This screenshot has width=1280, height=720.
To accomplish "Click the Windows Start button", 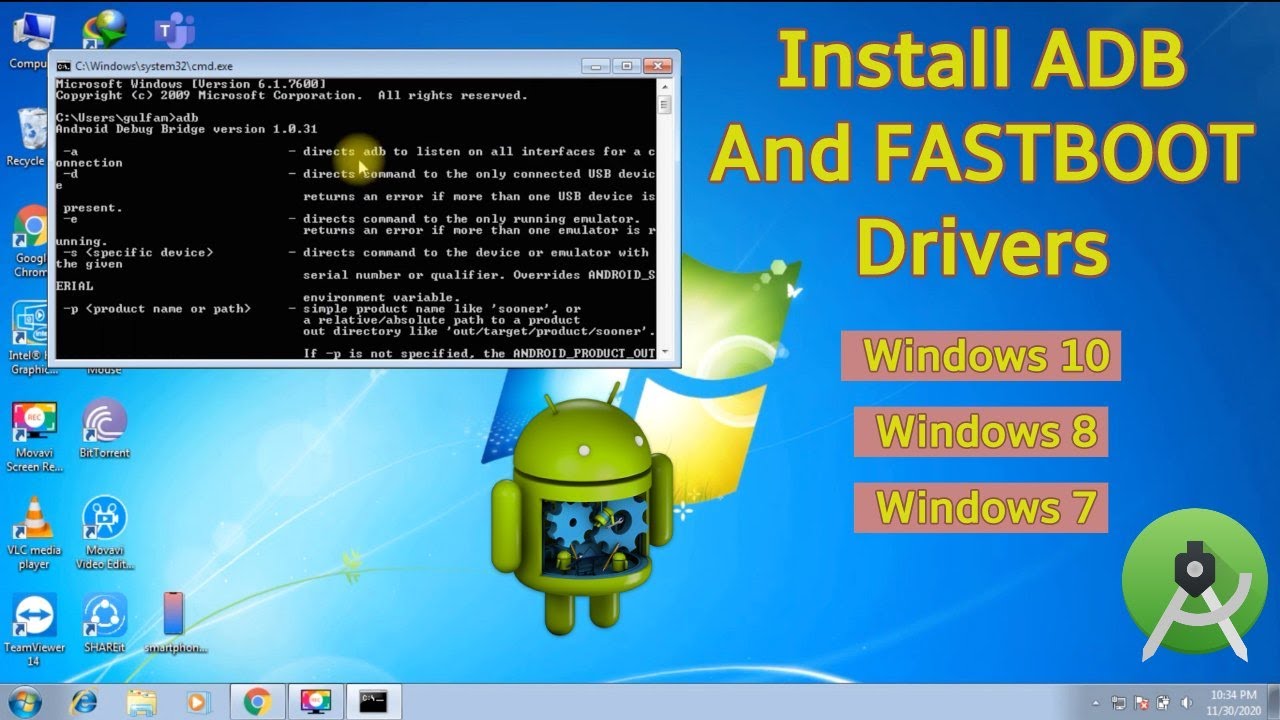I will (x=23, y=702).
